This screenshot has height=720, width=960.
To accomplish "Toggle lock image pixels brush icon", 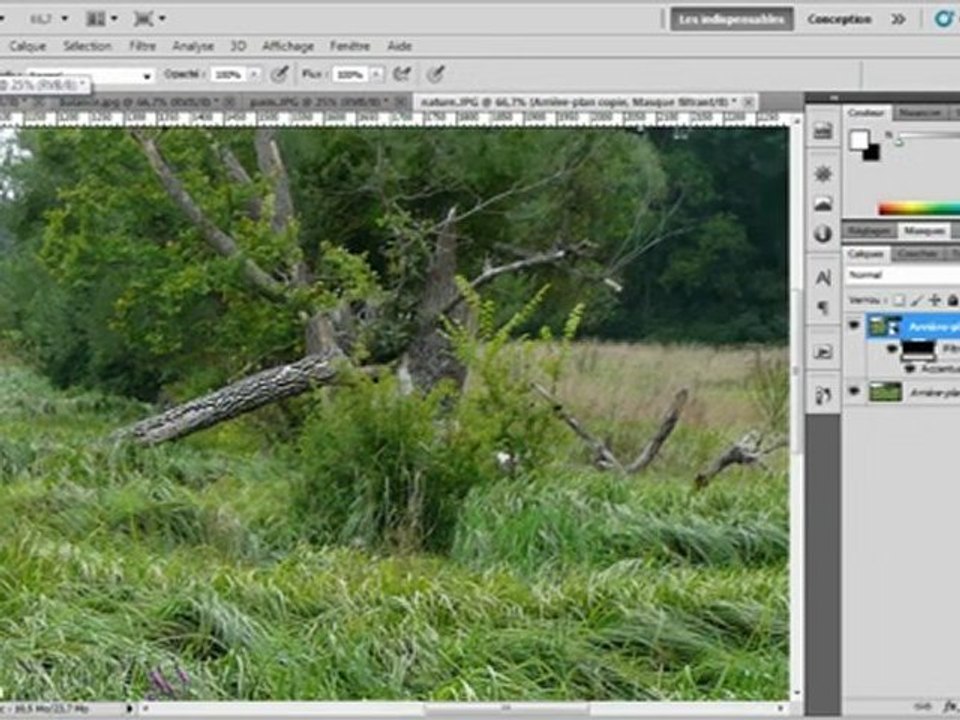I will tap(917, 300).
